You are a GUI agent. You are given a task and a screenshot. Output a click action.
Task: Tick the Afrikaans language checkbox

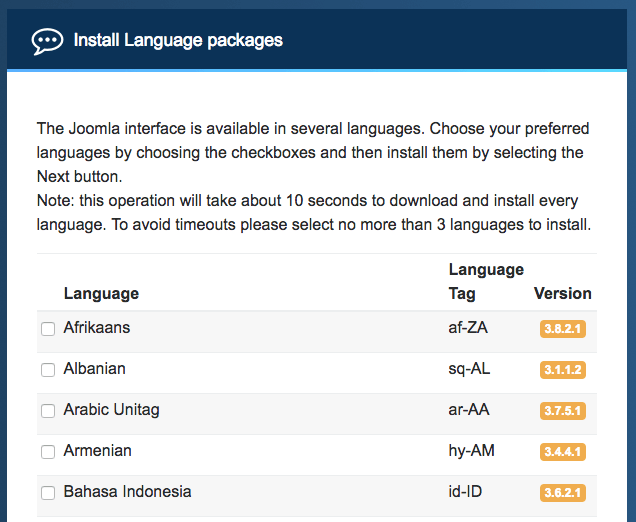point(48,329)
